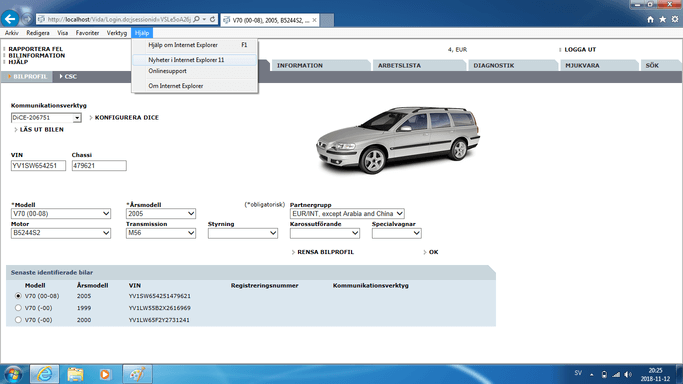Click the taskbar clock showing 20:25
The image size is (683, 384).
pyautogui.click(x=655, y=374)
